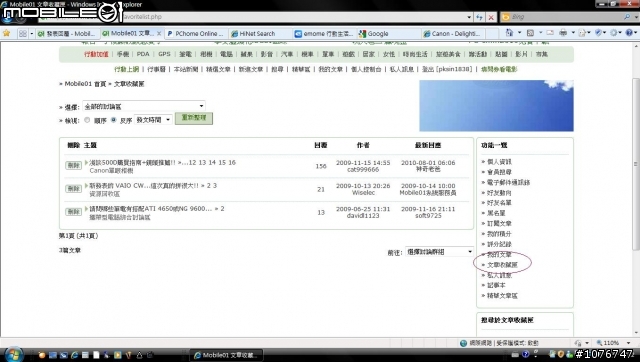Click the 登出 [pksin1838] logout link

pos(447,69)
